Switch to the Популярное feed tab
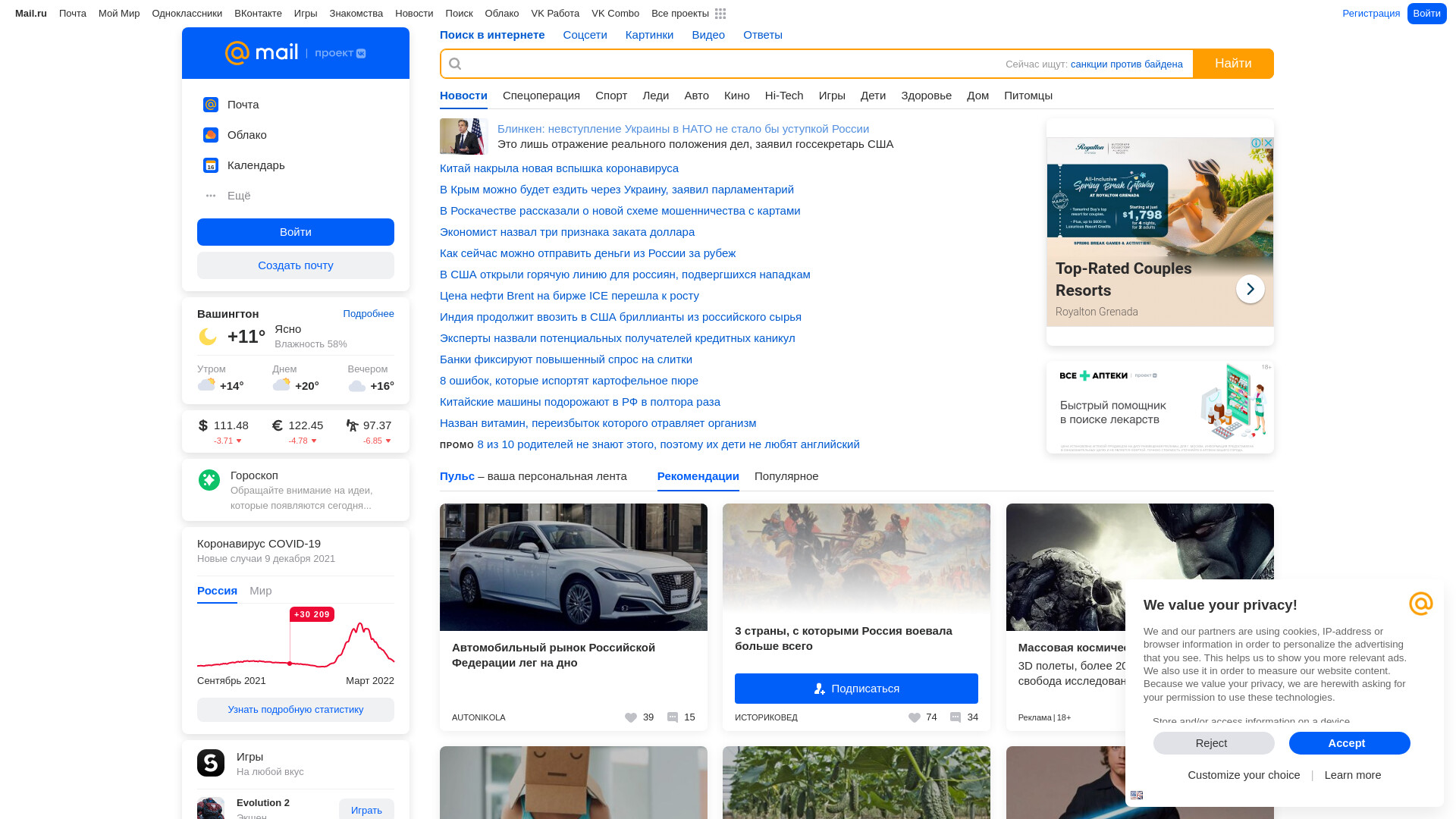This screenshot has width=1456, height=819. click(786, 476)
